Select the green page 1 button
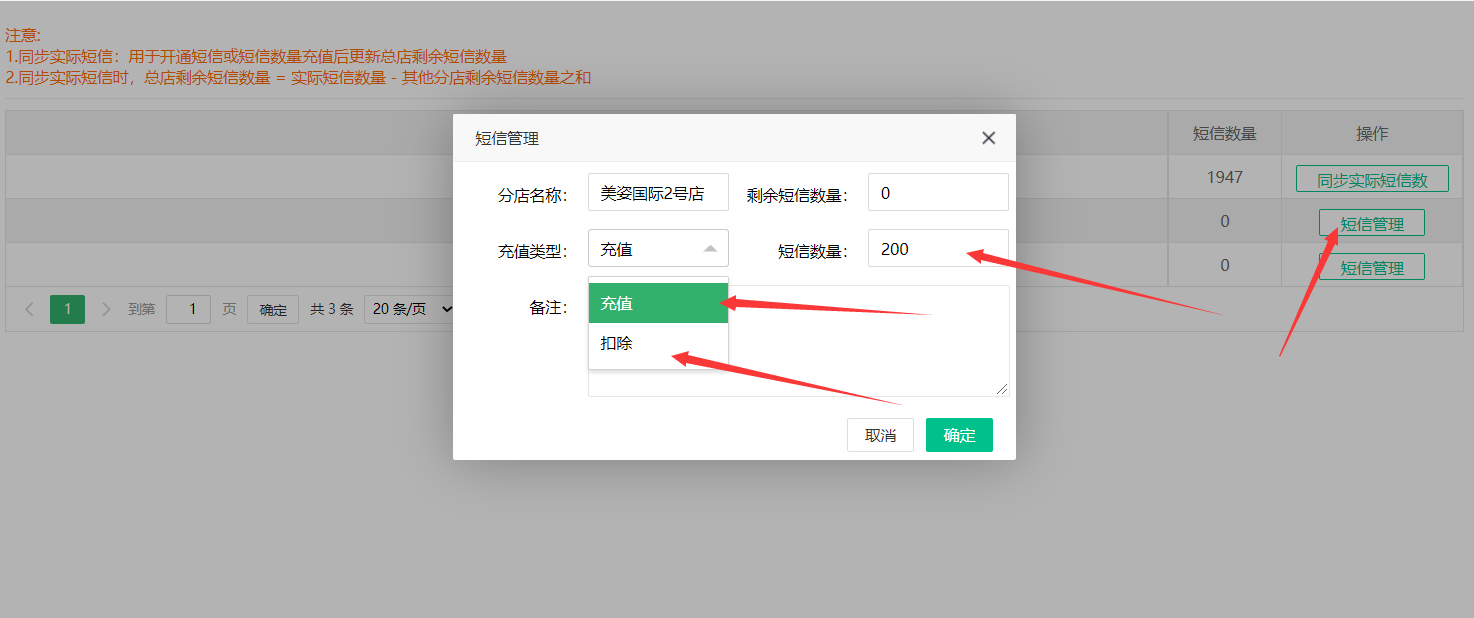Screen dimensions: 1474x618 [67, 309]
